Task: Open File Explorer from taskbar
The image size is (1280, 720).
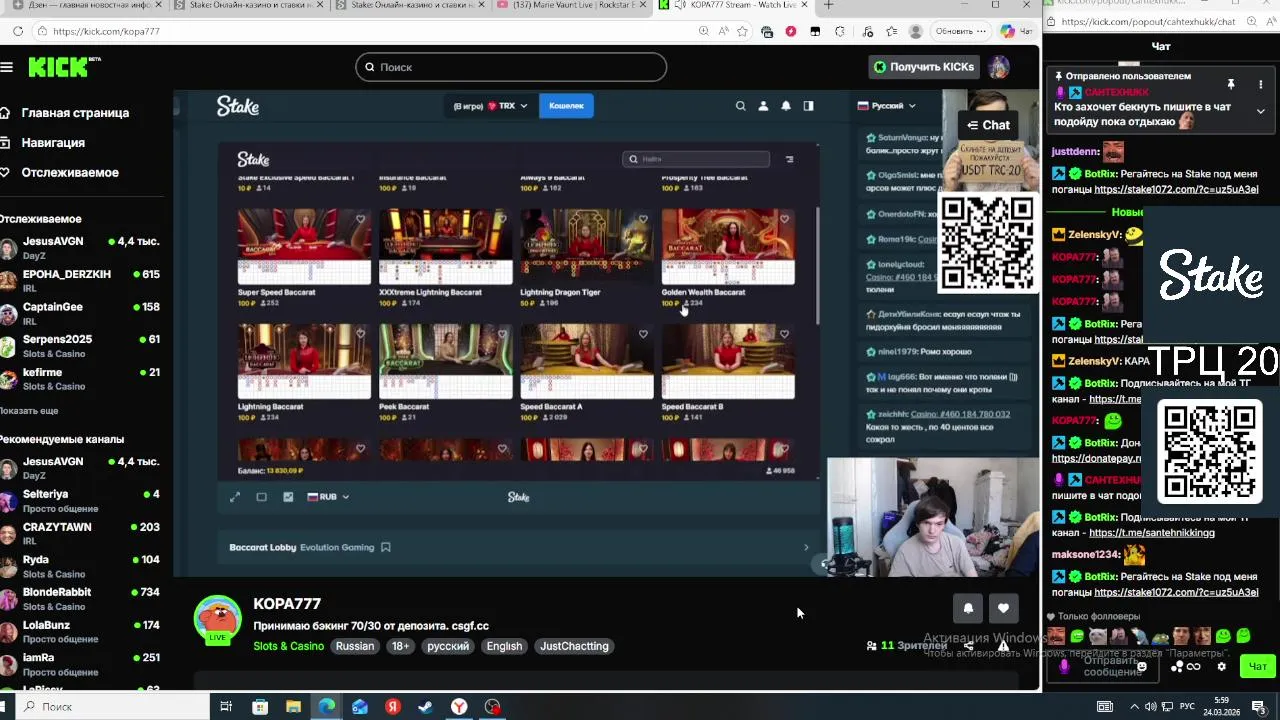Action: [293, 707]
